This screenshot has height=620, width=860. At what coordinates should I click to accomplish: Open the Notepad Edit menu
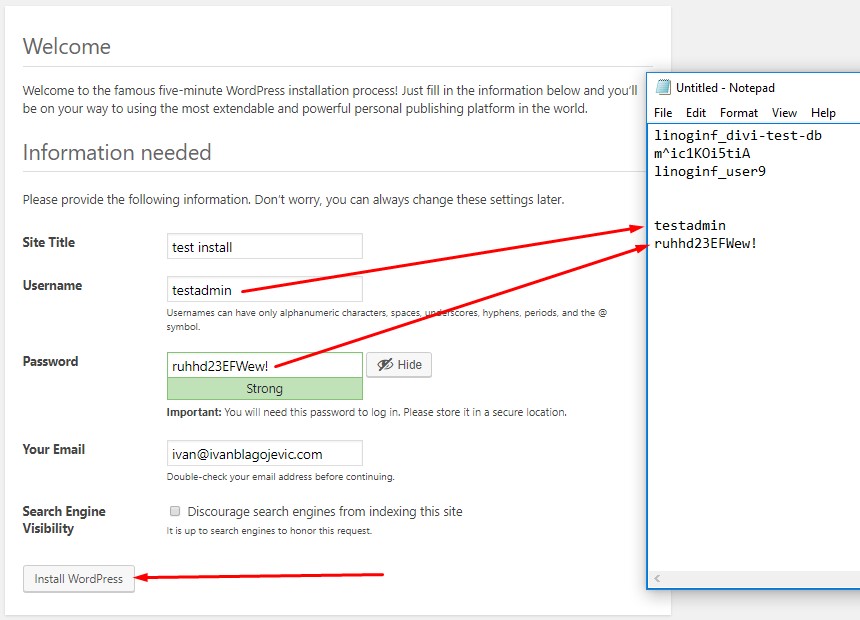(x=695, y=113)
